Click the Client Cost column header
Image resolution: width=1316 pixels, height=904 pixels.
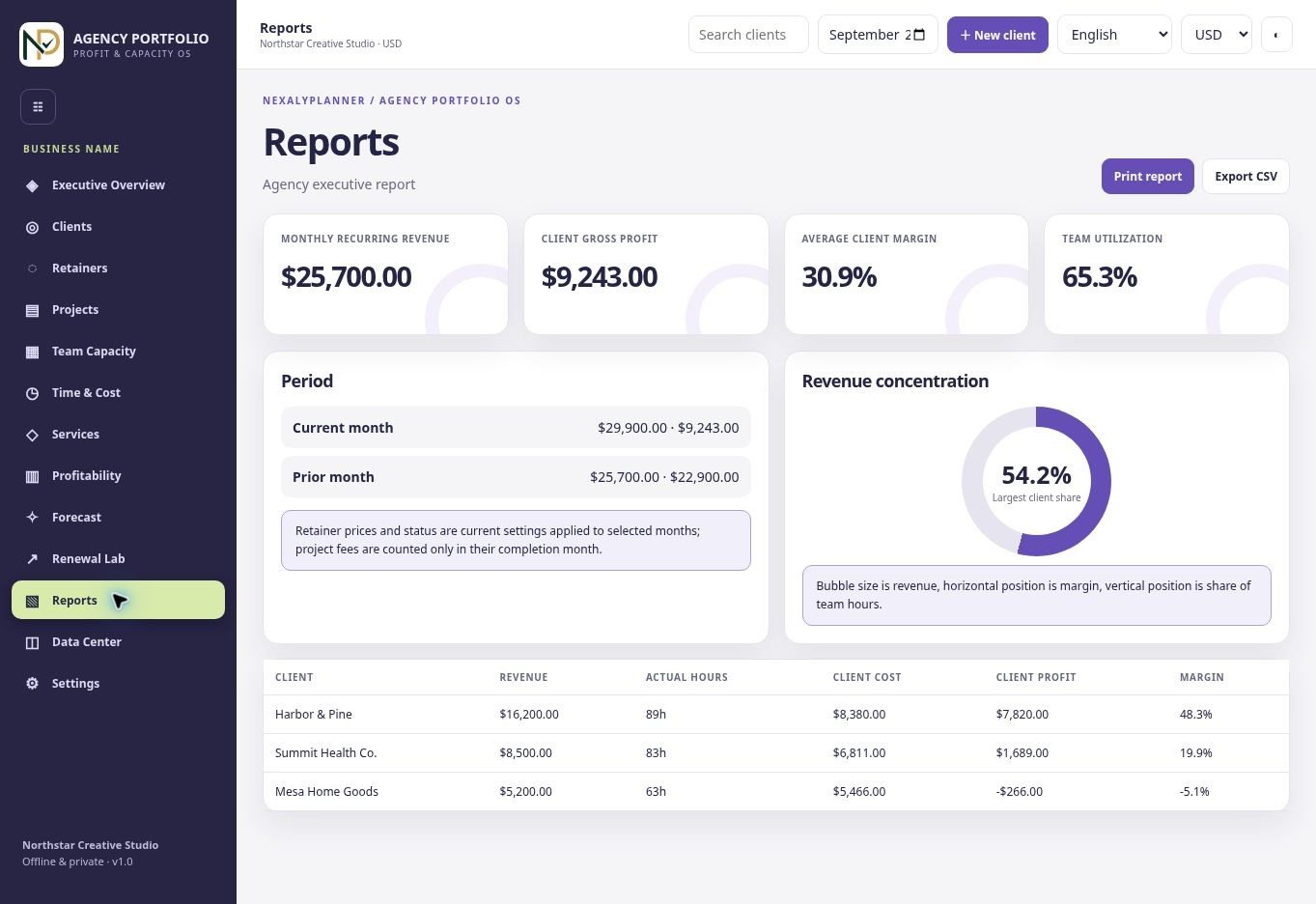pyautogui.click(x=867, y=677)
